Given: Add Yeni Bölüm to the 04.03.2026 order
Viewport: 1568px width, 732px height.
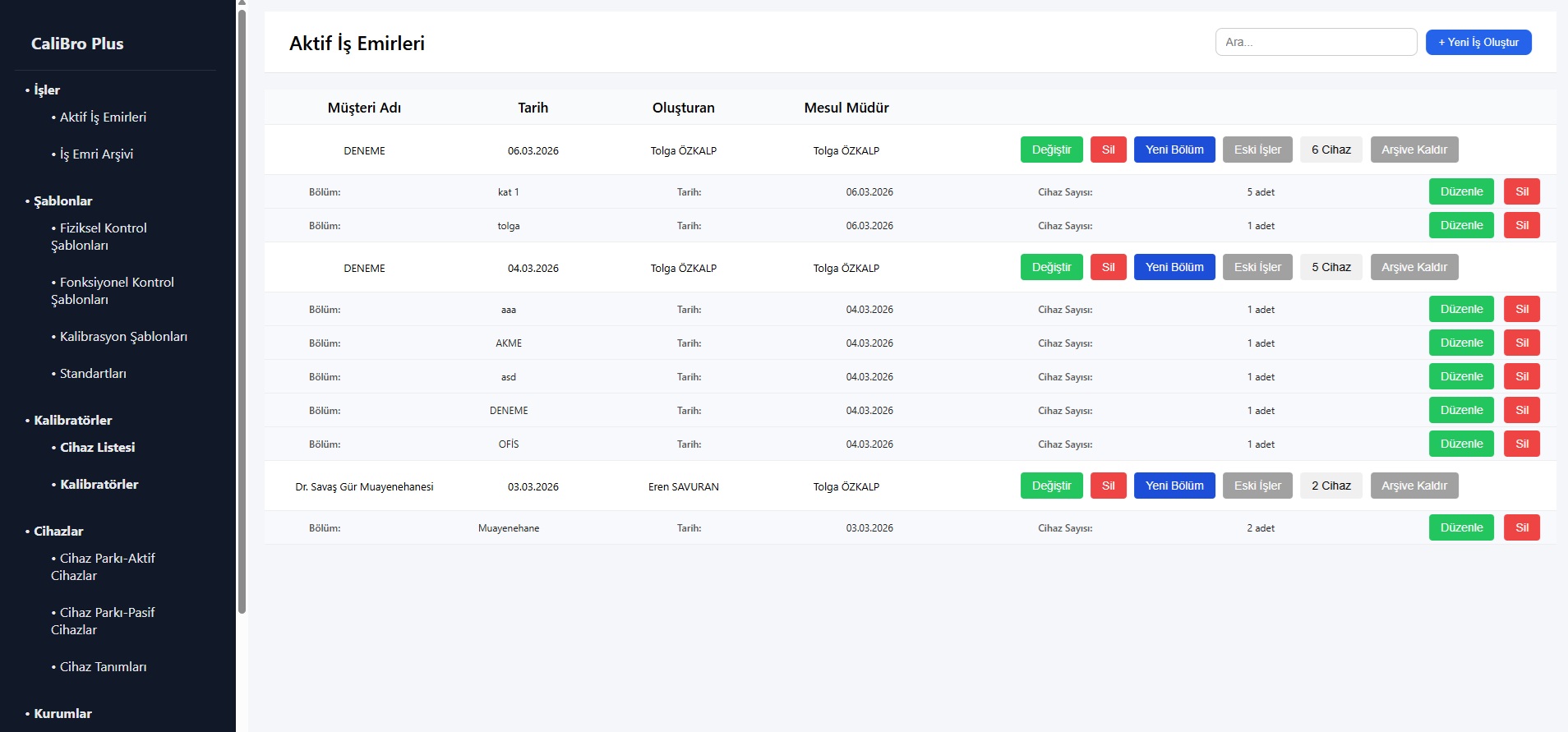Looking at the screenshot, I should (x=1174, y=268).
